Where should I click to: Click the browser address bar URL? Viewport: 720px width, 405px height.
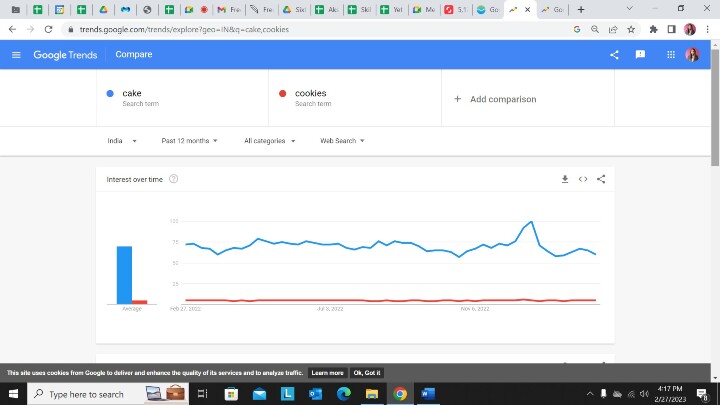pyautogui.click(x=184, y=29)
